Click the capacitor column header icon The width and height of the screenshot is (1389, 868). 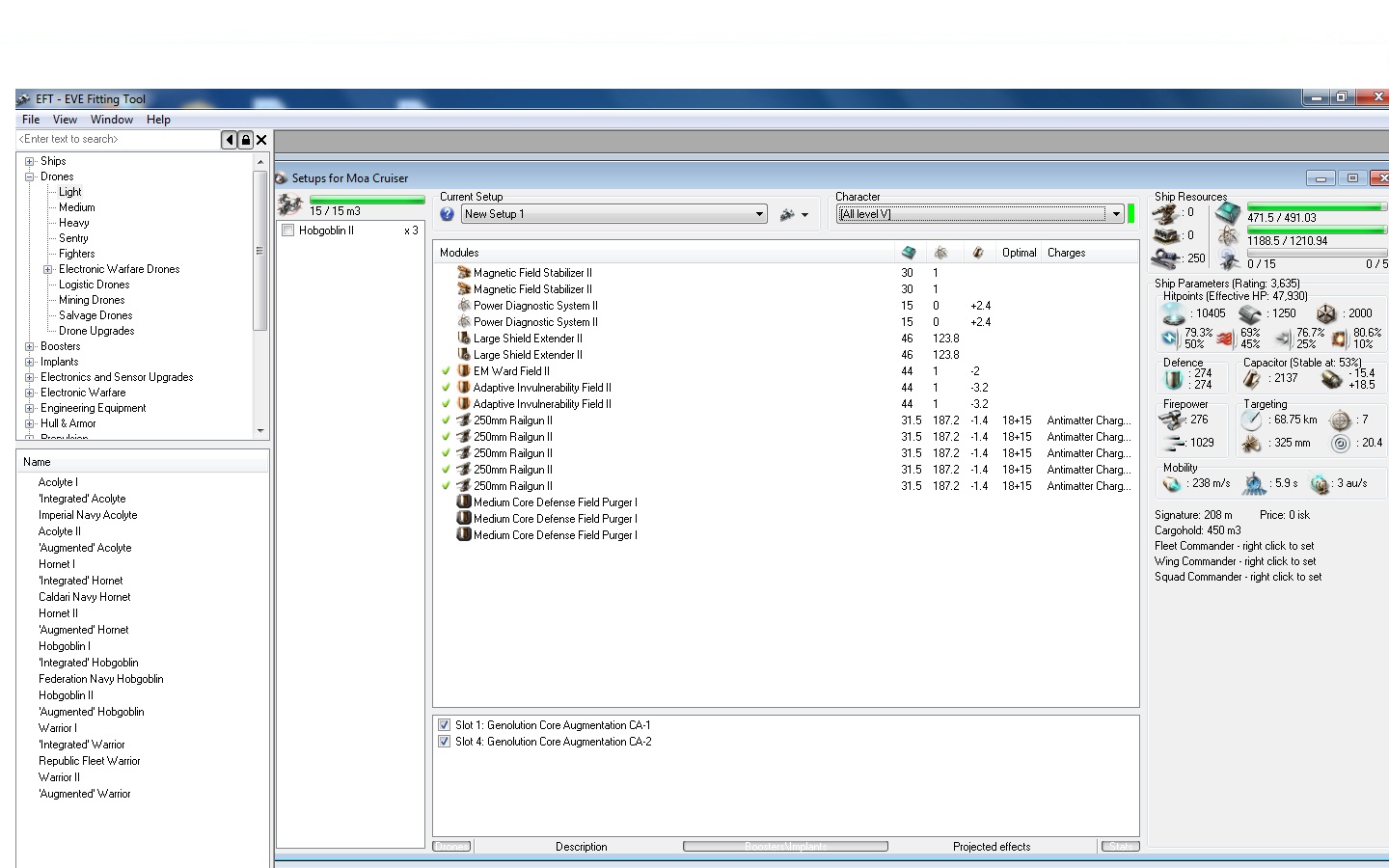[978, 253]
